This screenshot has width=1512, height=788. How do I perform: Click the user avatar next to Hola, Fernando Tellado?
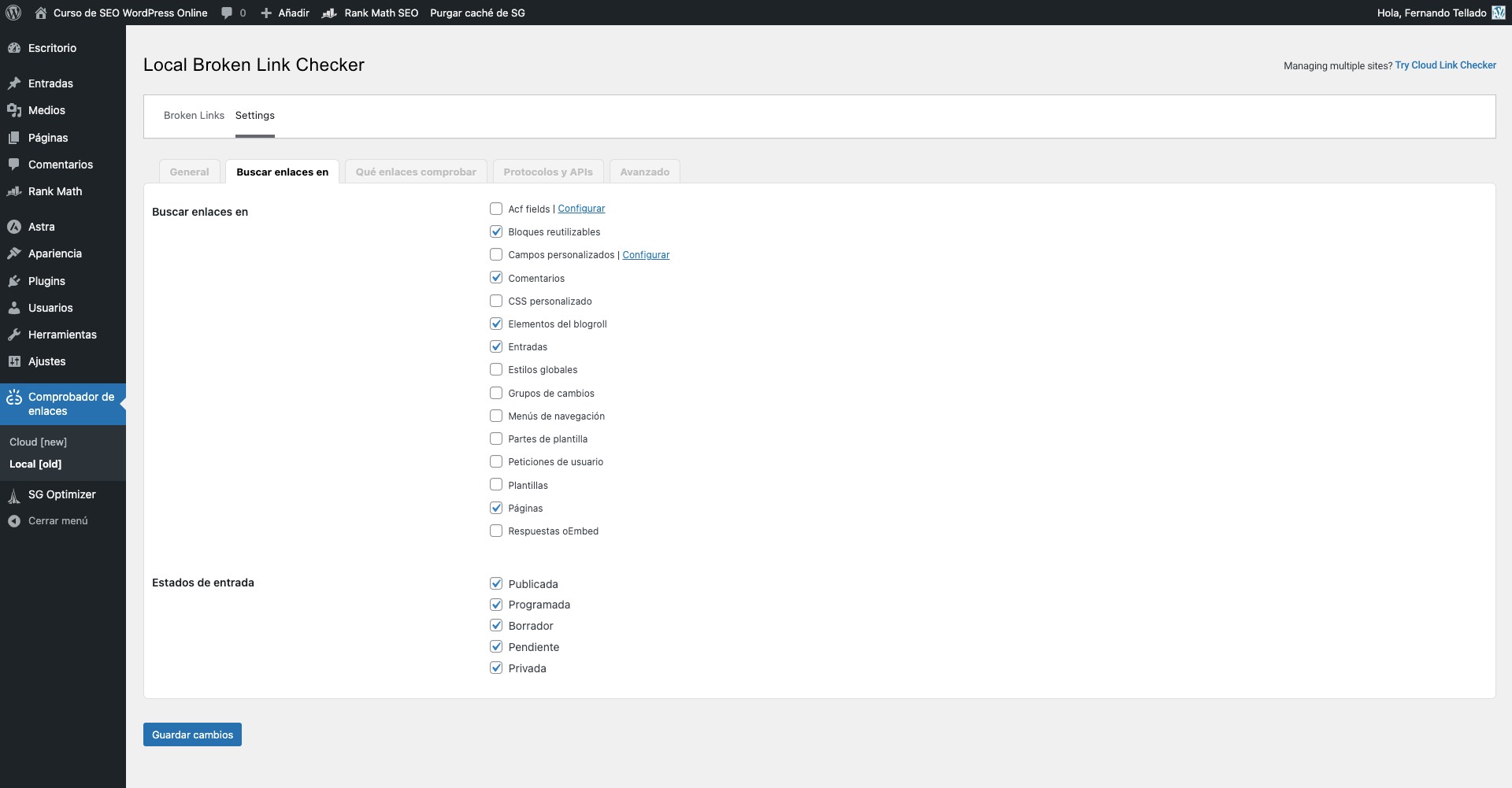click(1499, 13)
